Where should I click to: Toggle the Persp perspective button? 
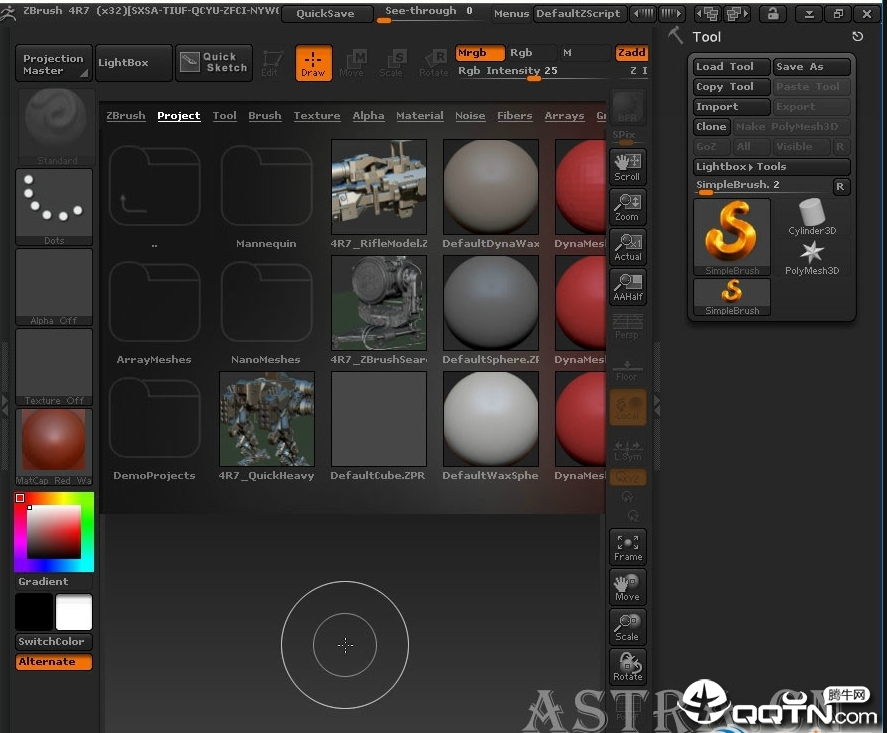[x=628, y=327]
